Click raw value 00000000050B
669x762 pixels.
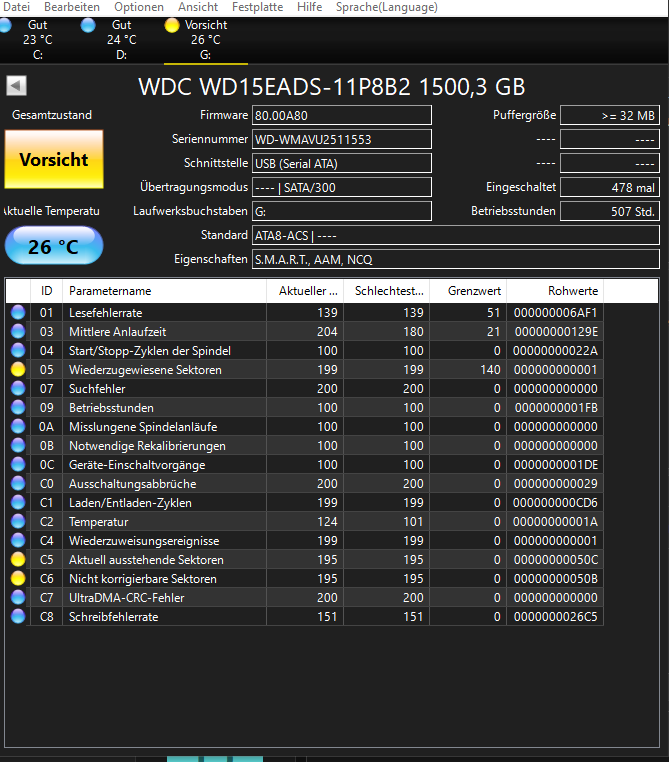tap(556, 579)
